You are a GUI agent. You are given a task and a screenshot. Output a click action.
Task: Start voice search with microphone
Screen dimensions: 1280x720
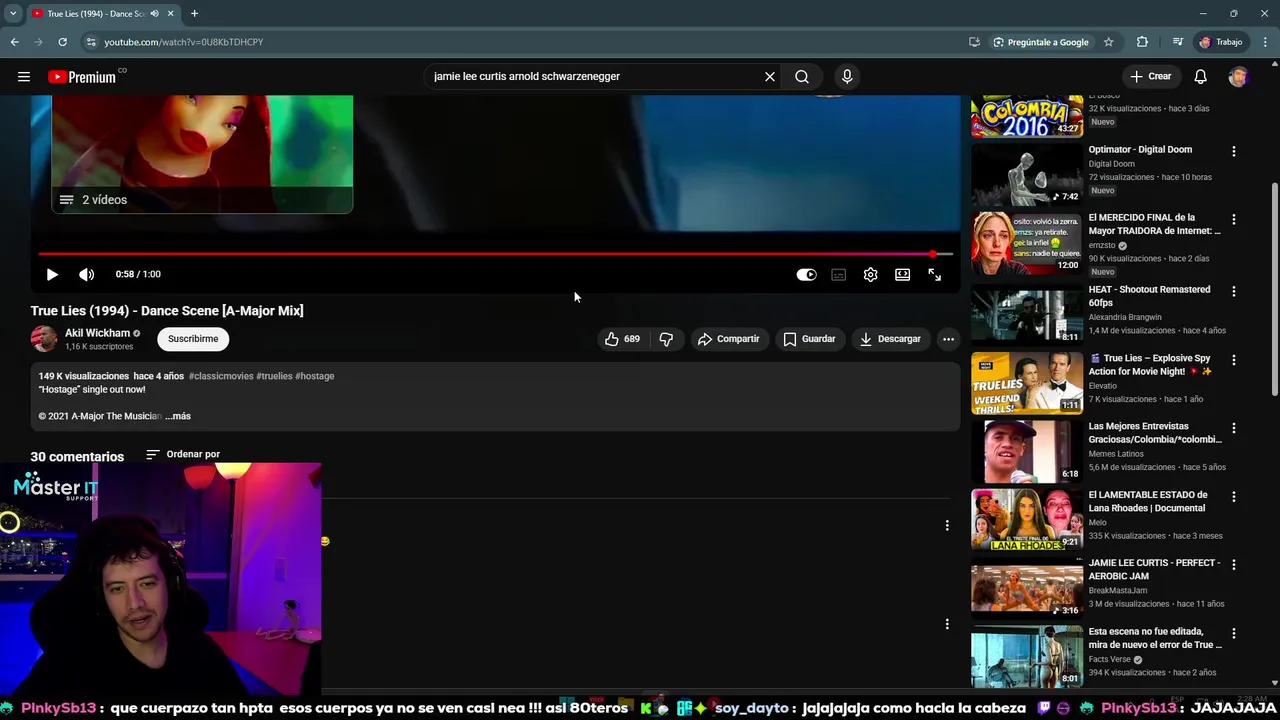pos(847,76)
